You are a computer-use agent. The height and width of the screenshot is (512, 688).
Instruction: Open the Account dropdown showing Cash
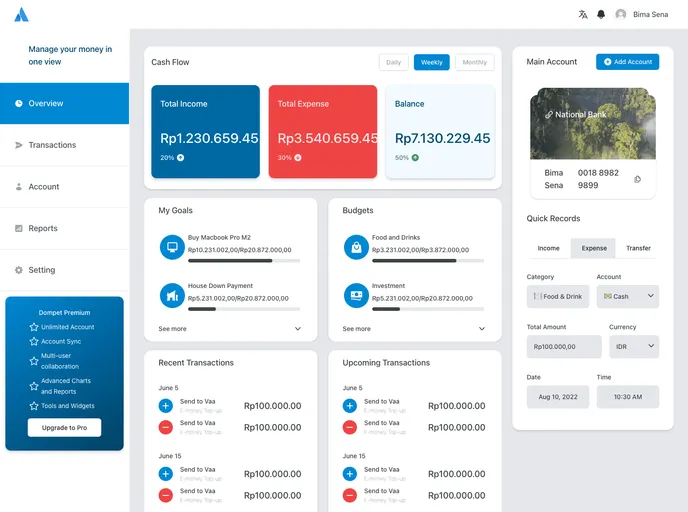coord(628,296)
